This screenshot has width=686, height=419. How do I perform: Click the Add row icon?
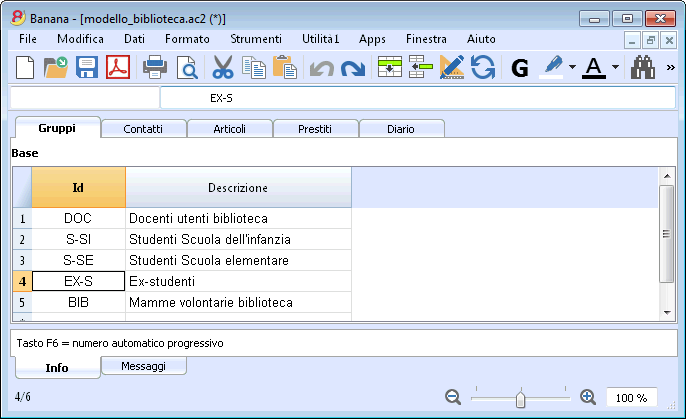click(390, 67)
